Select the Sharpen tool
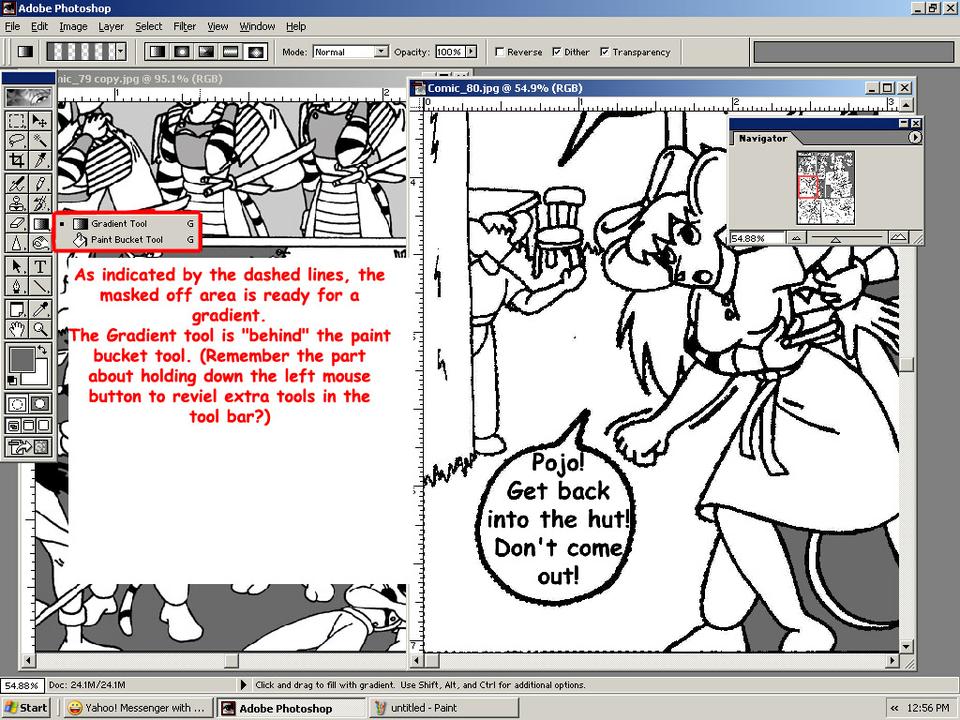This screenshot has width=960, height=720. click(17, 243)
